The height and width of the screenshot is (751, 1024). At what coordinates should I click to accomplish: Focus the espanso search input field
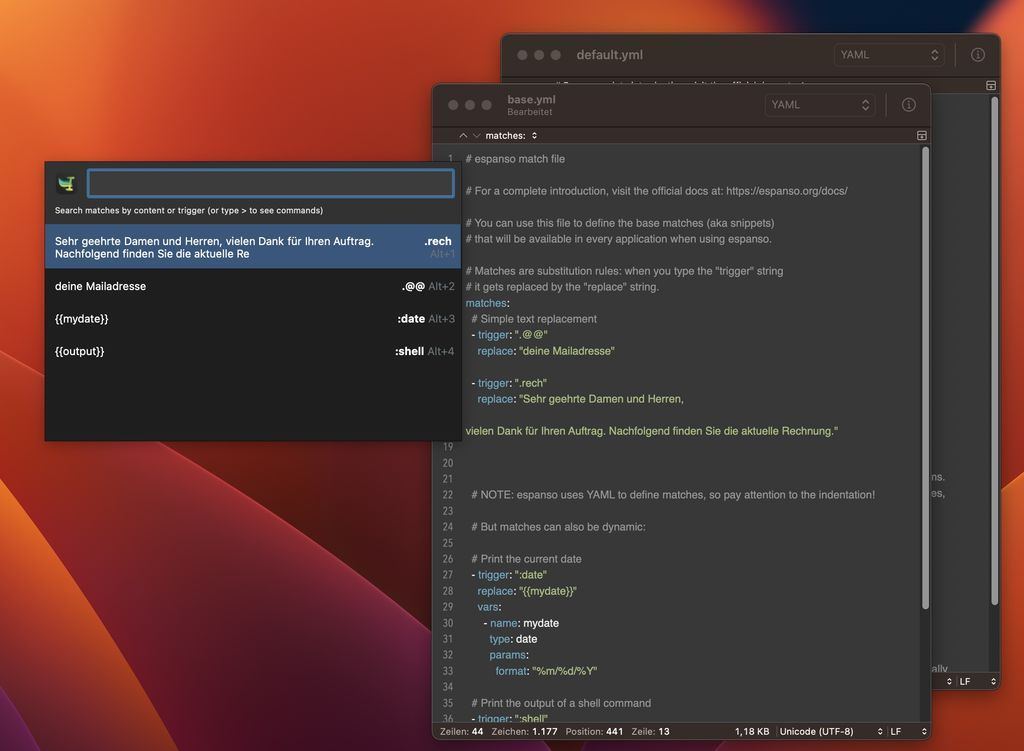coord(270,183)
